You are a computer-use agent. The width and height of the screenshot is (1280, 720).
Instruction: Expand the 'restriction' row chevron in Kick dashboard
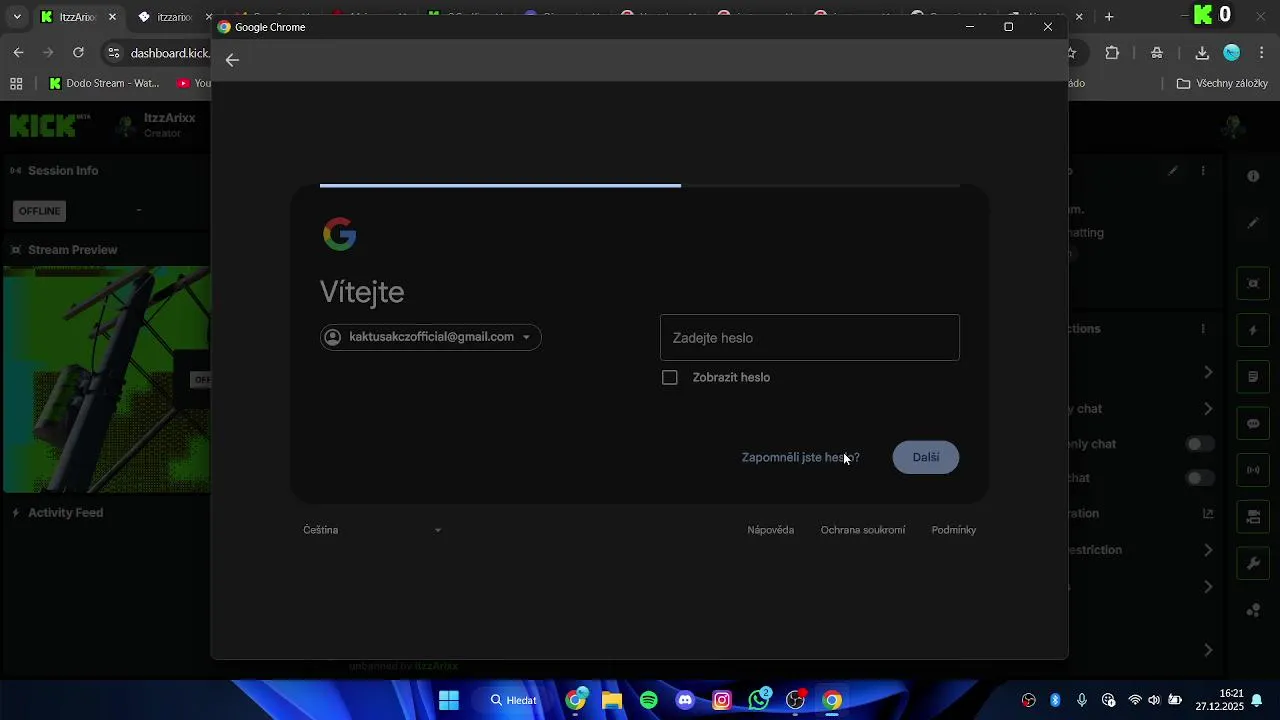coord(1208,550)
